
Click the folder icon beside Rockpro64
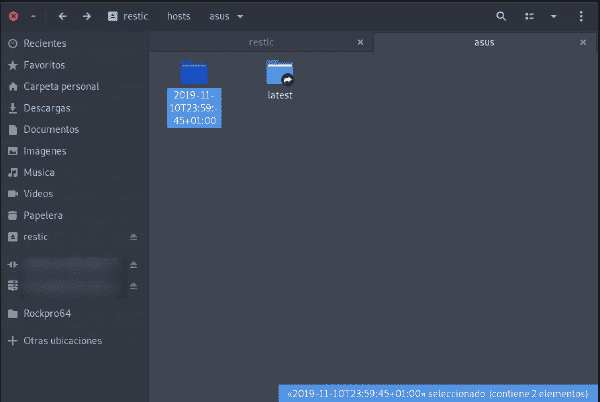click(13, 314)
